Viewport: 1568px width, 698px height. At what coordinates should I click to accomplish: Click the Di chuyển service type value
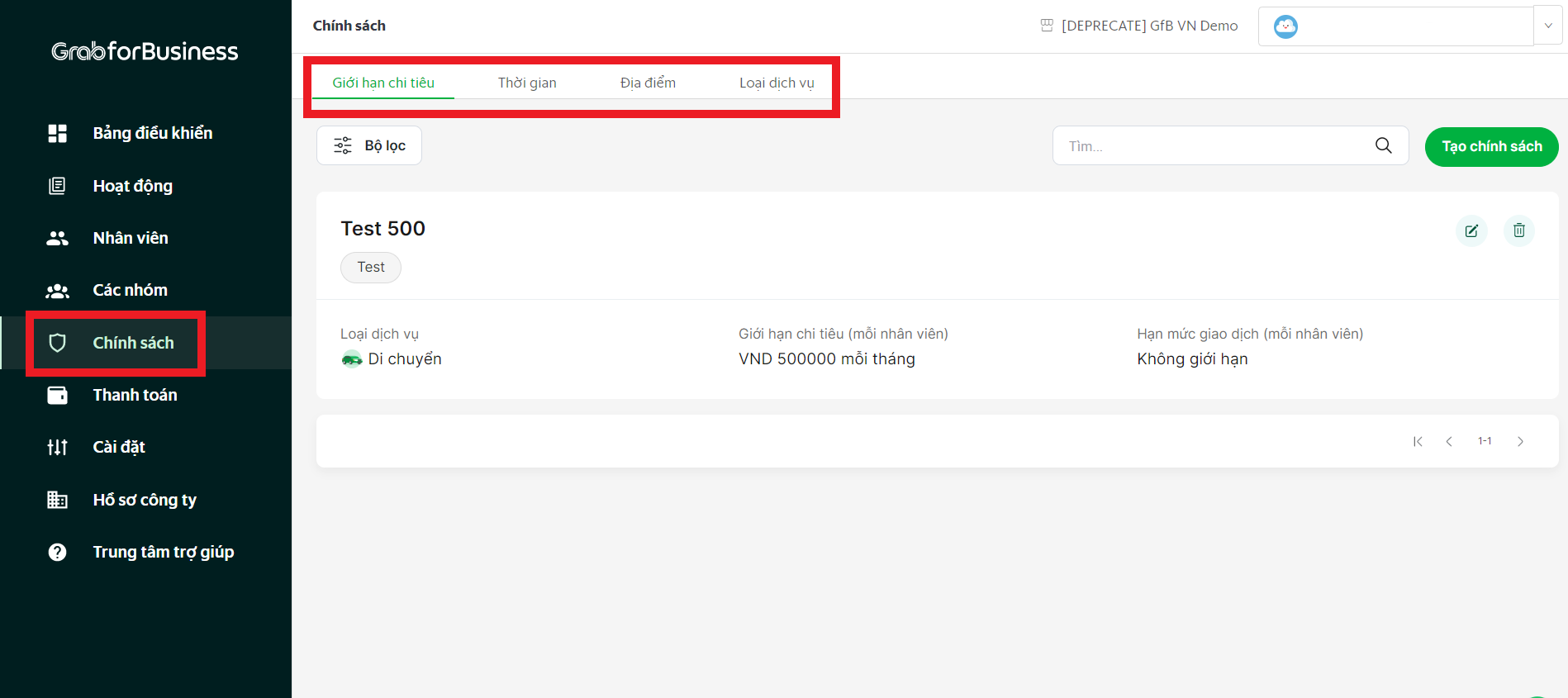[405, 358]
